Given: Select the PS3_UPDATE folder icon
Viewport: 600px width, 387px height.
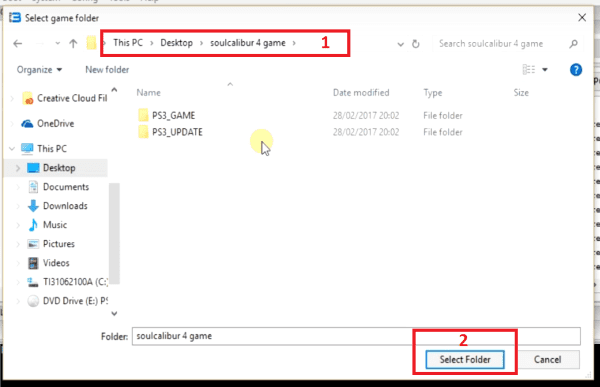Looking at the screenshot, I should [143, 132].
